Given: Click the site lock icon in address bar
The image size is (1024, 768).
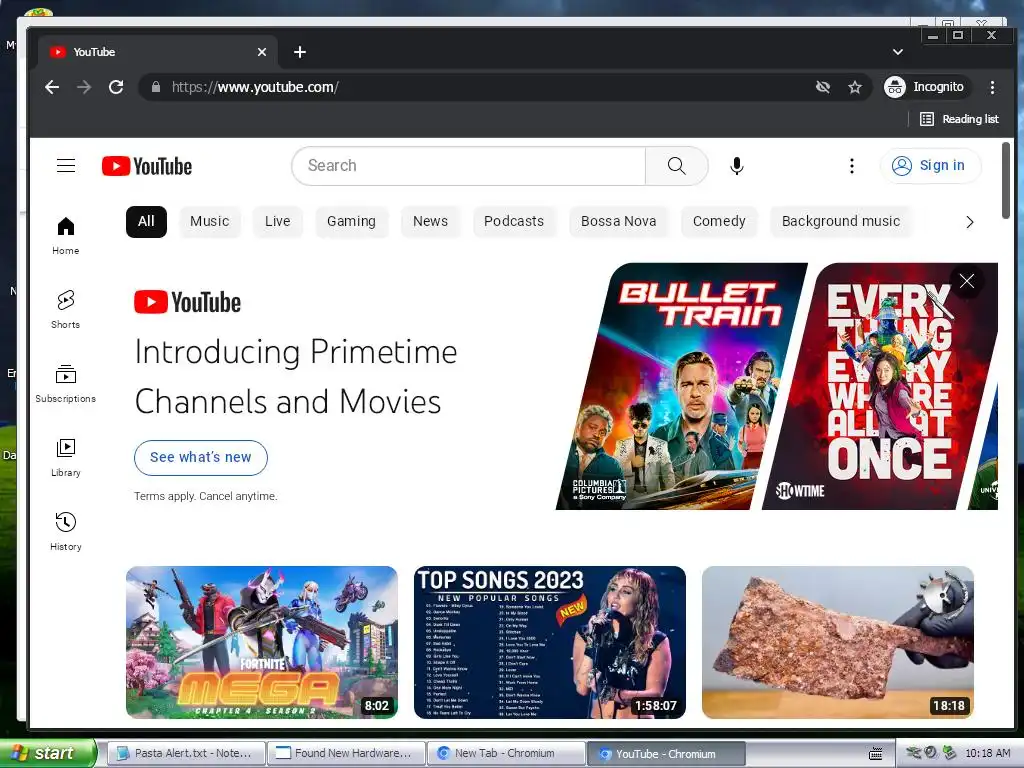Looking at the screenshot, I should tap(155, 87).
